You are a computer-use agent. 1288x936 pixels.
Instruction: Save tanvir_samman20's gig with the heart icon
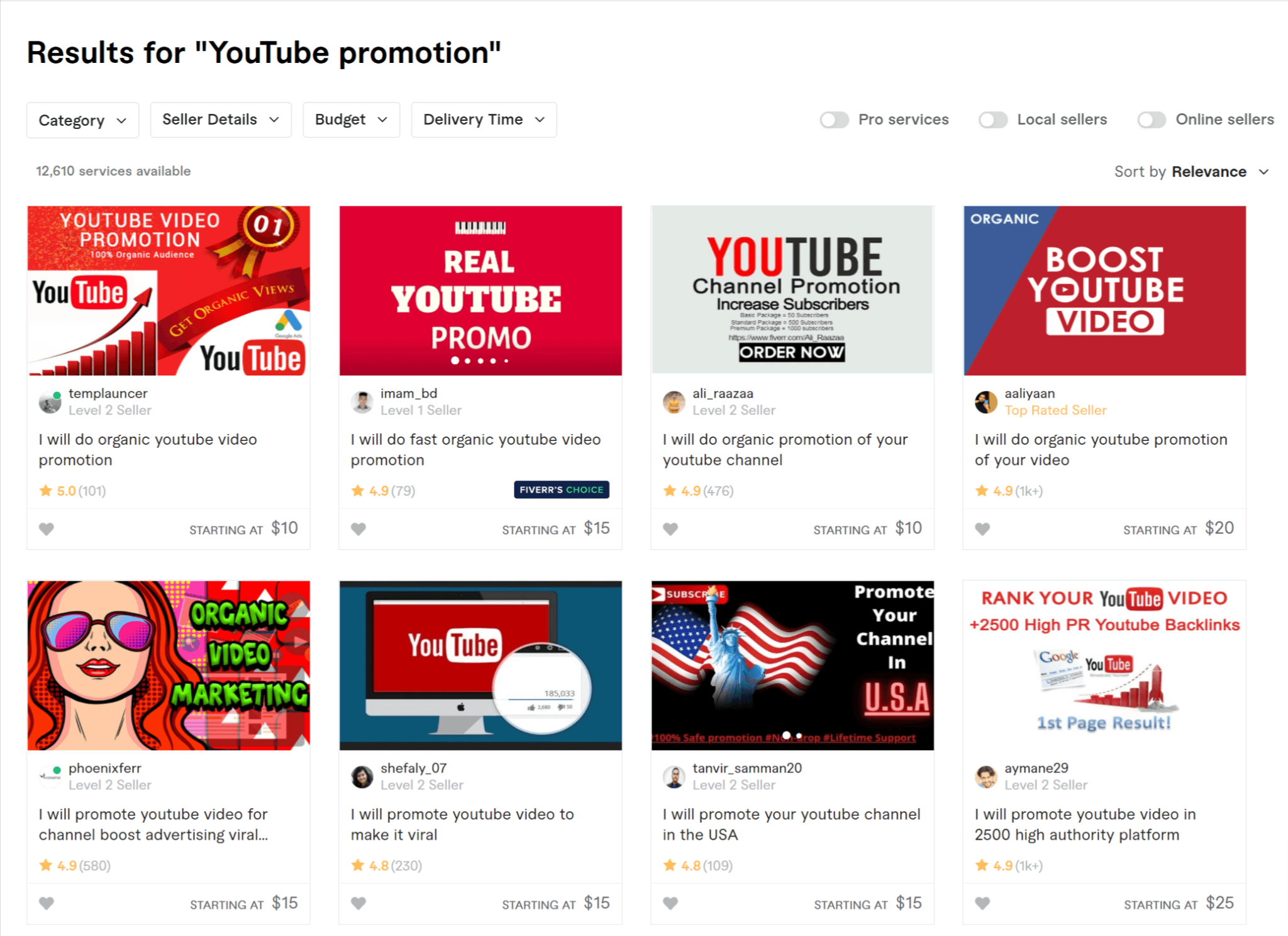click(670, 903)
